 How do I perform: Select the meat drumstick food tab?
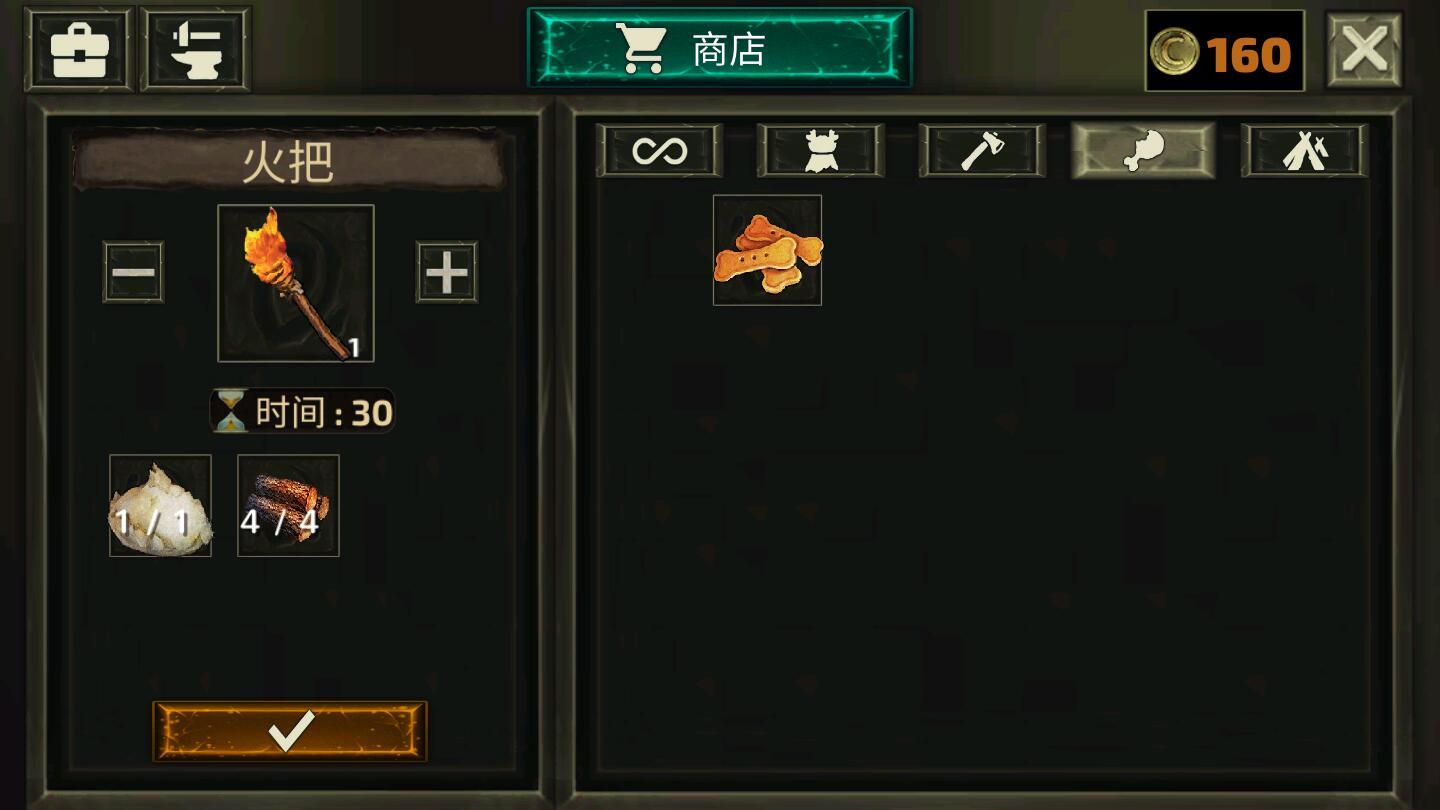coord(1143,151)
